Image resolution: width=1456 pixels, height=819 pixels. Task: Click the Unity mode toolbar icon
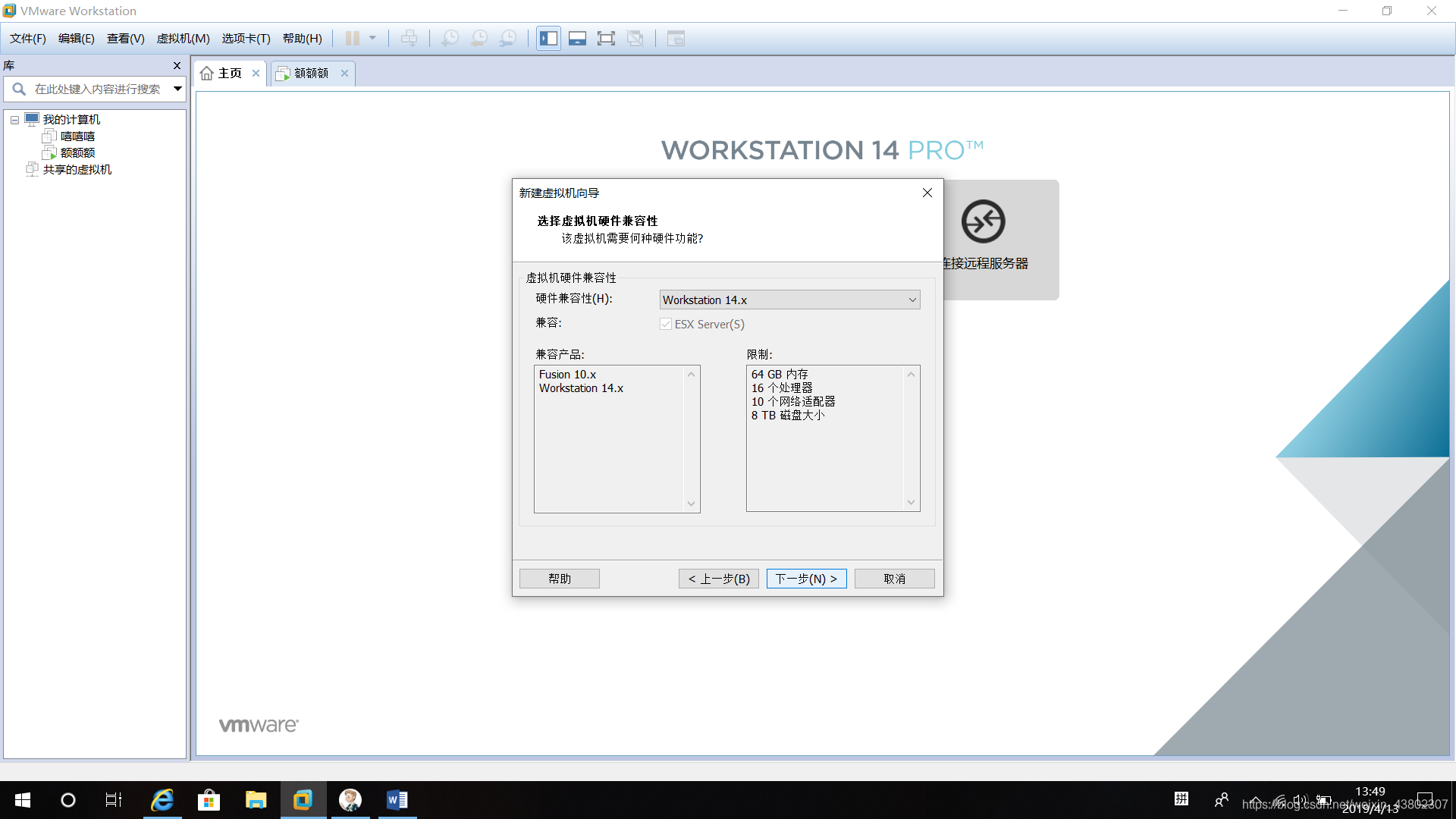click(635, 38)
